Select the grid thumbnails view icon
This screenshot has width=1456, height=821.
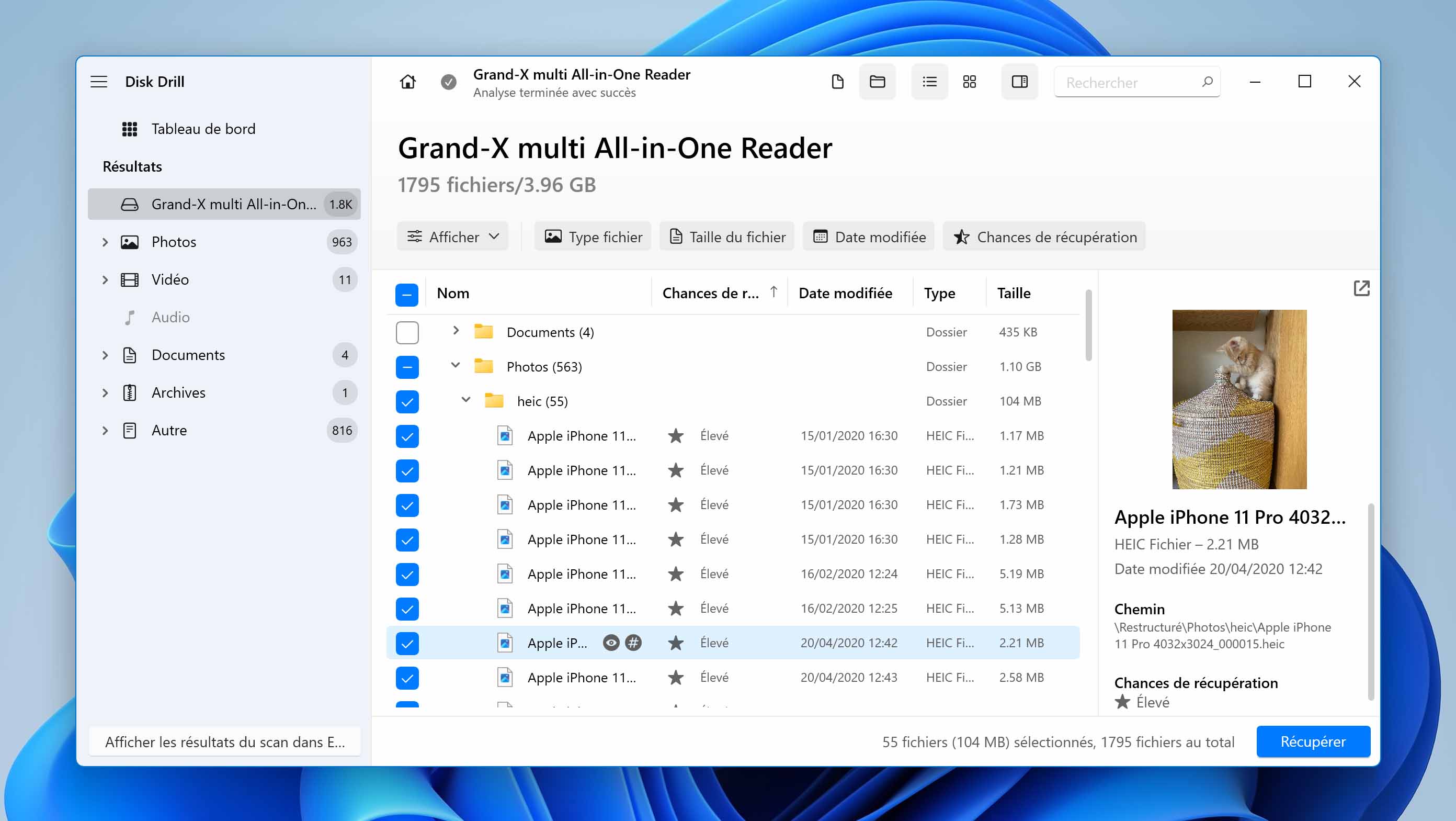coord(969,82)
